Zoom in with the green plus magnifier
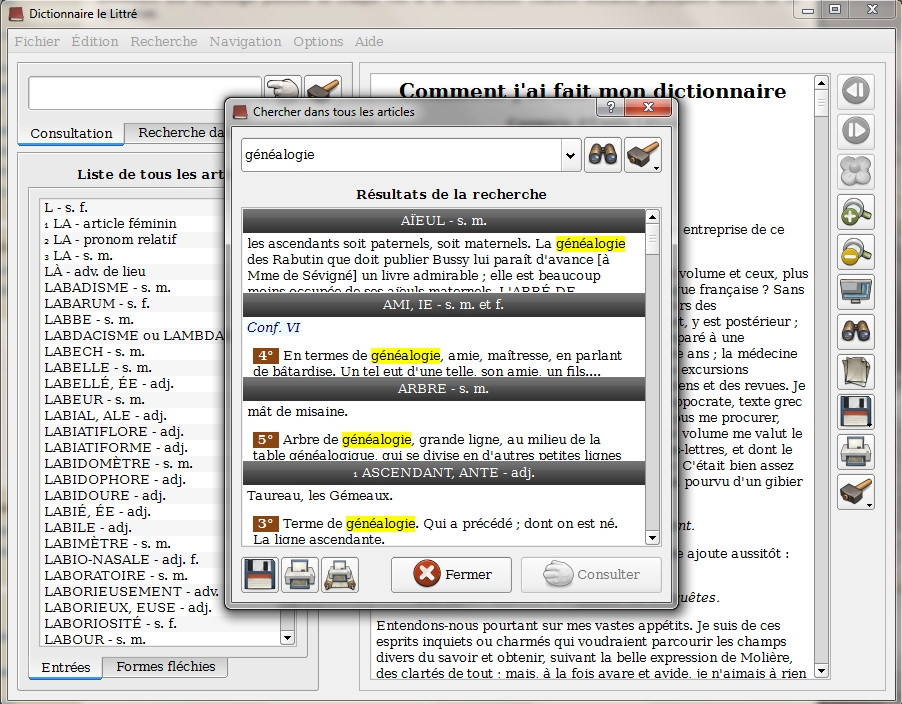The image size is (902, 704). 856,212
